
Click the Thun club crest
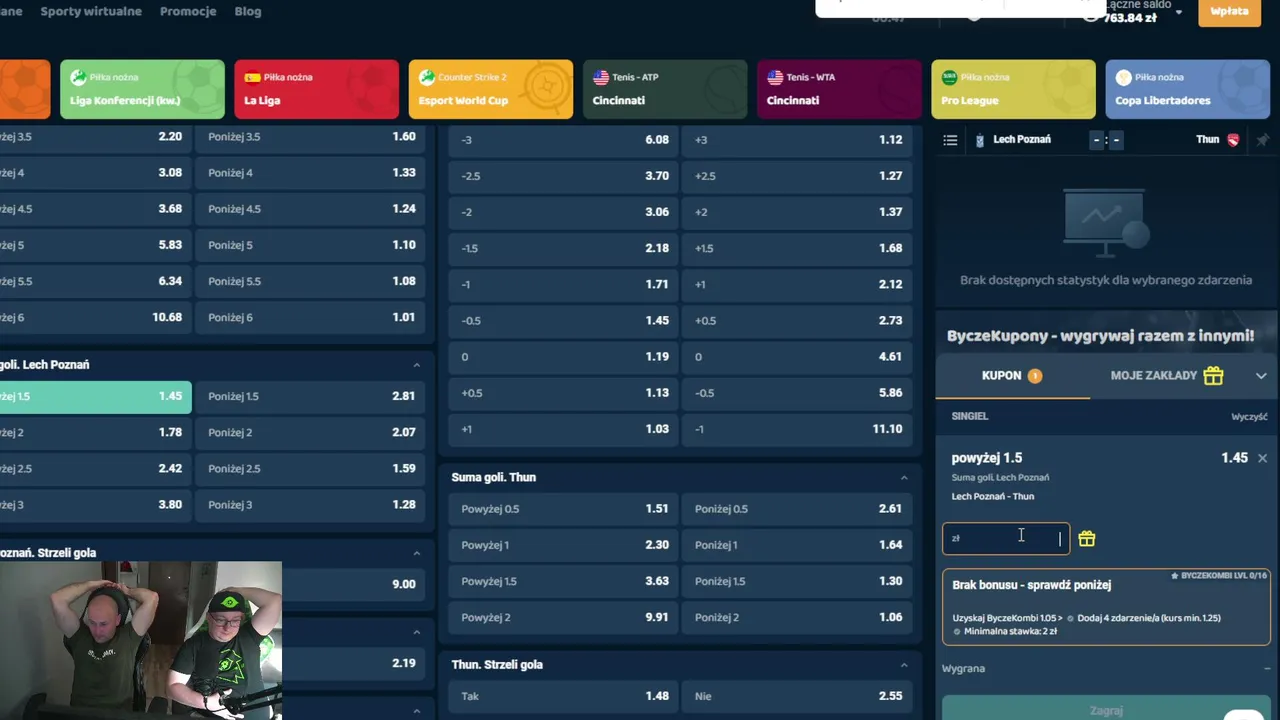coord(1233,140)
